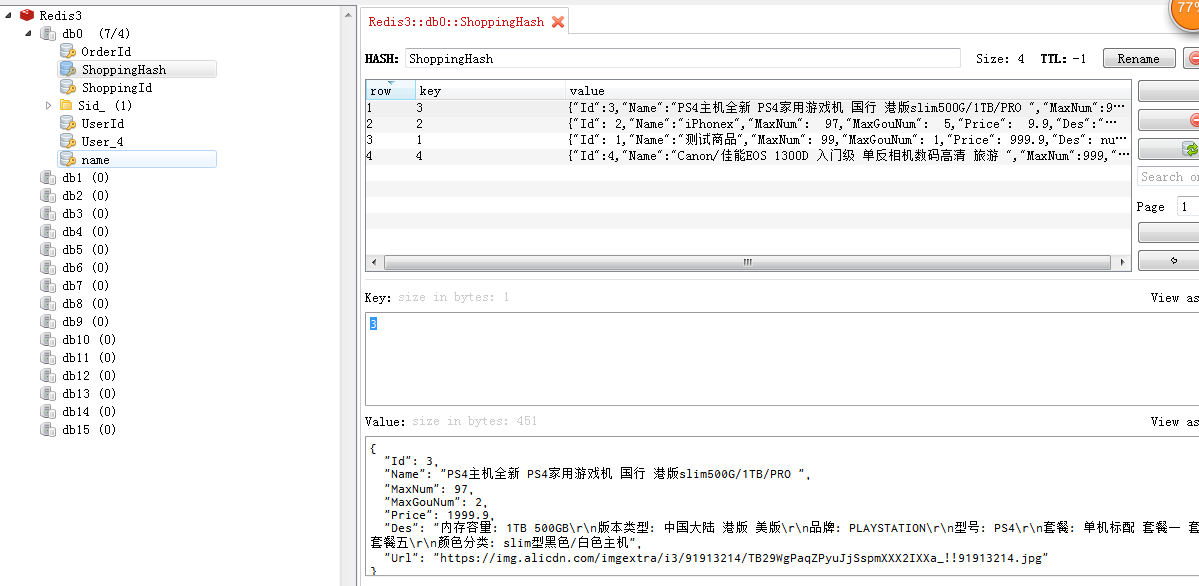Click the Redis3 server icon

point(28,15)
